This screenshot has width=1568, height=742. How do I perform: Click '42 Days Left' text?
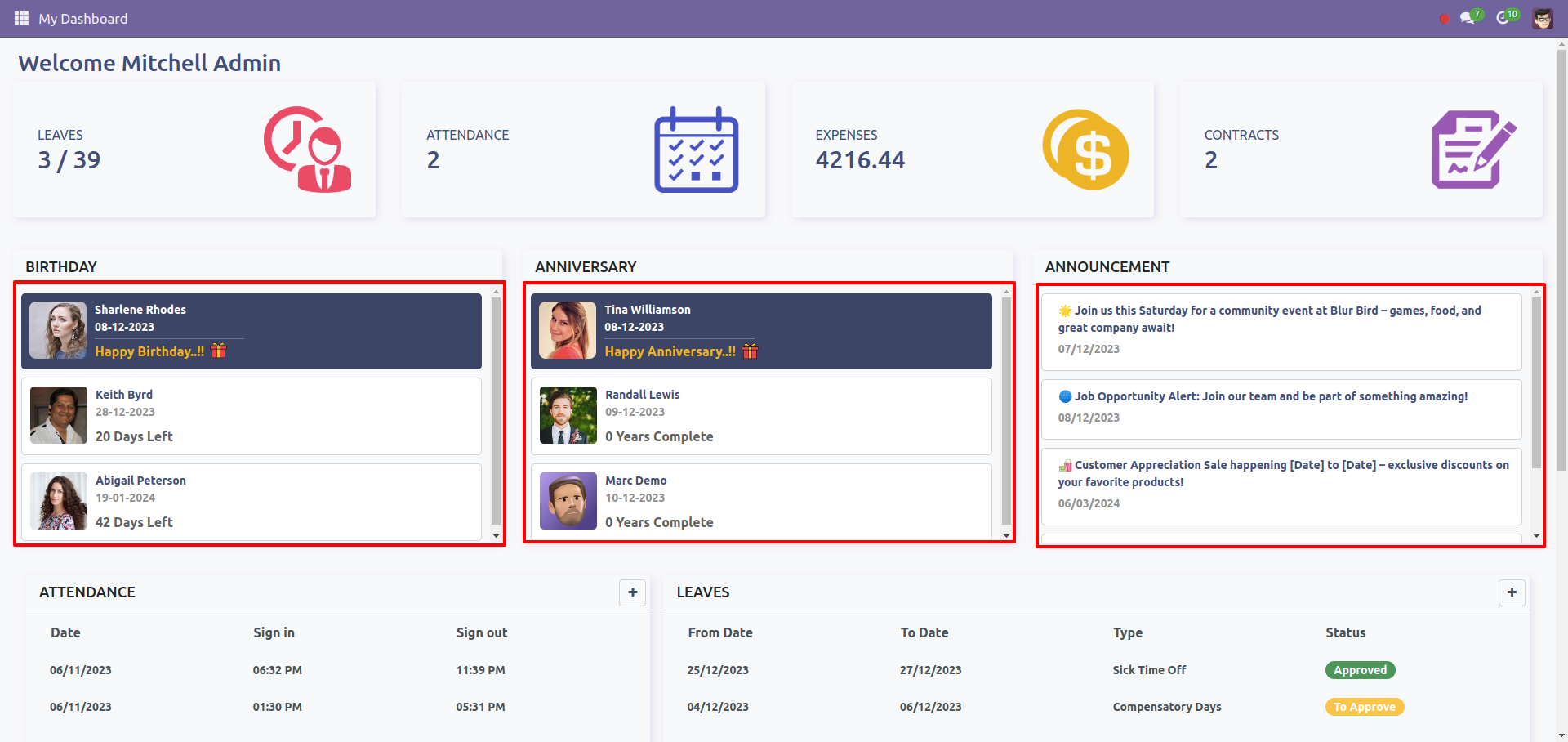click(134, 522)
